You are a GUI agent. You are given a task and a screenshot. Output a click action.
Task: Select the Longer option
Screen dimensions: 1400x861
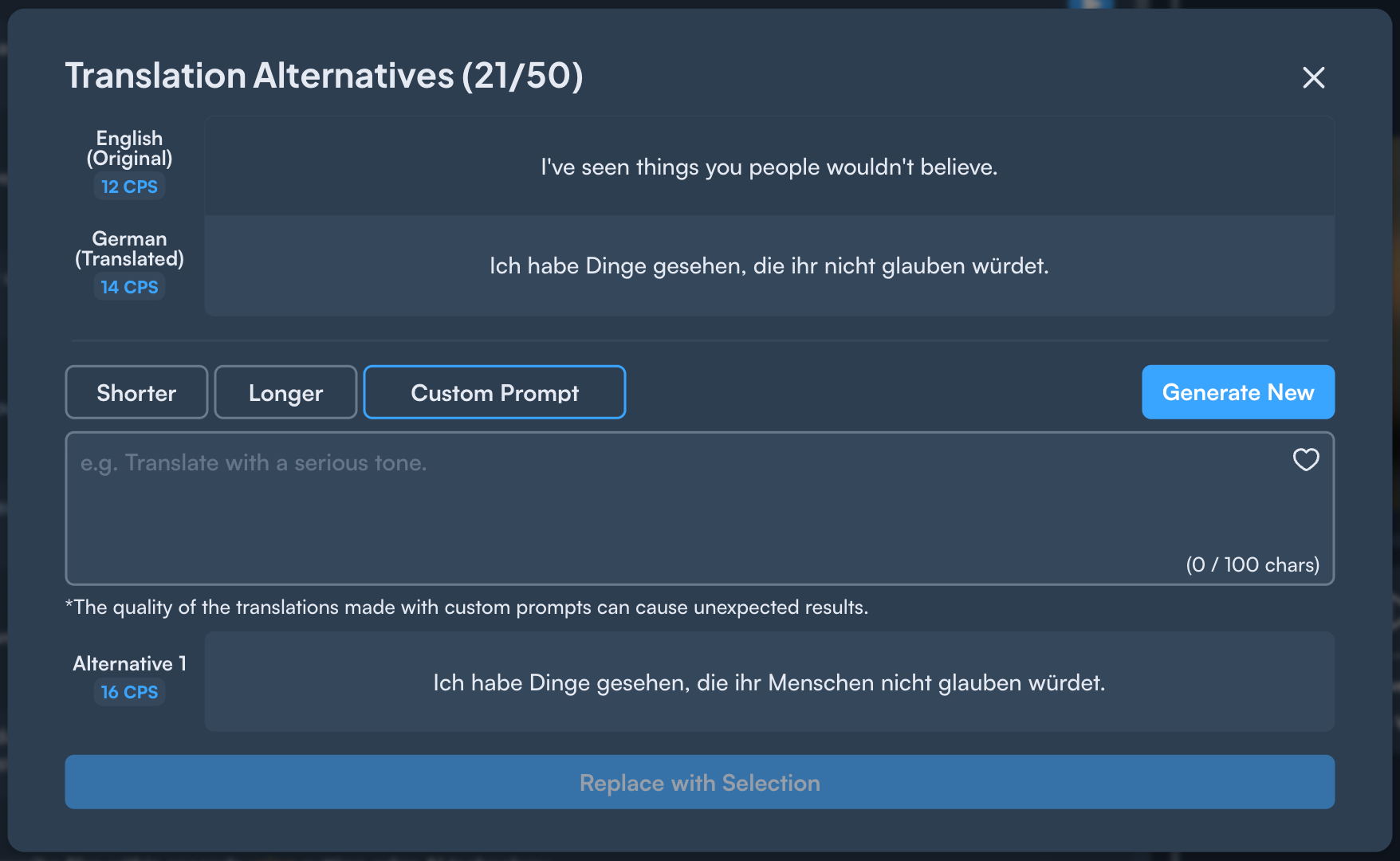click(285, 392)
